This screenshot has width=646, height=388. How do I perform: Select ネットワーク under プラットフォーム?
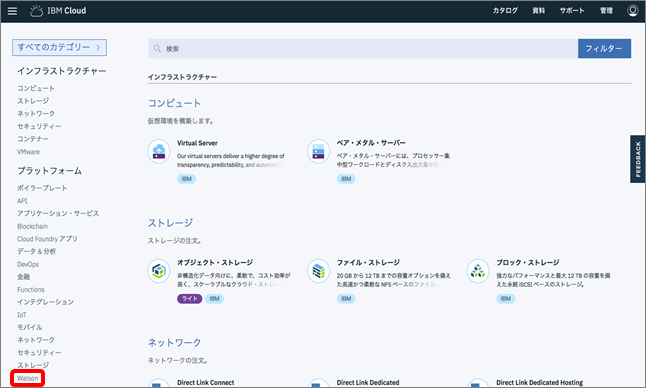(x=36, y=340)
